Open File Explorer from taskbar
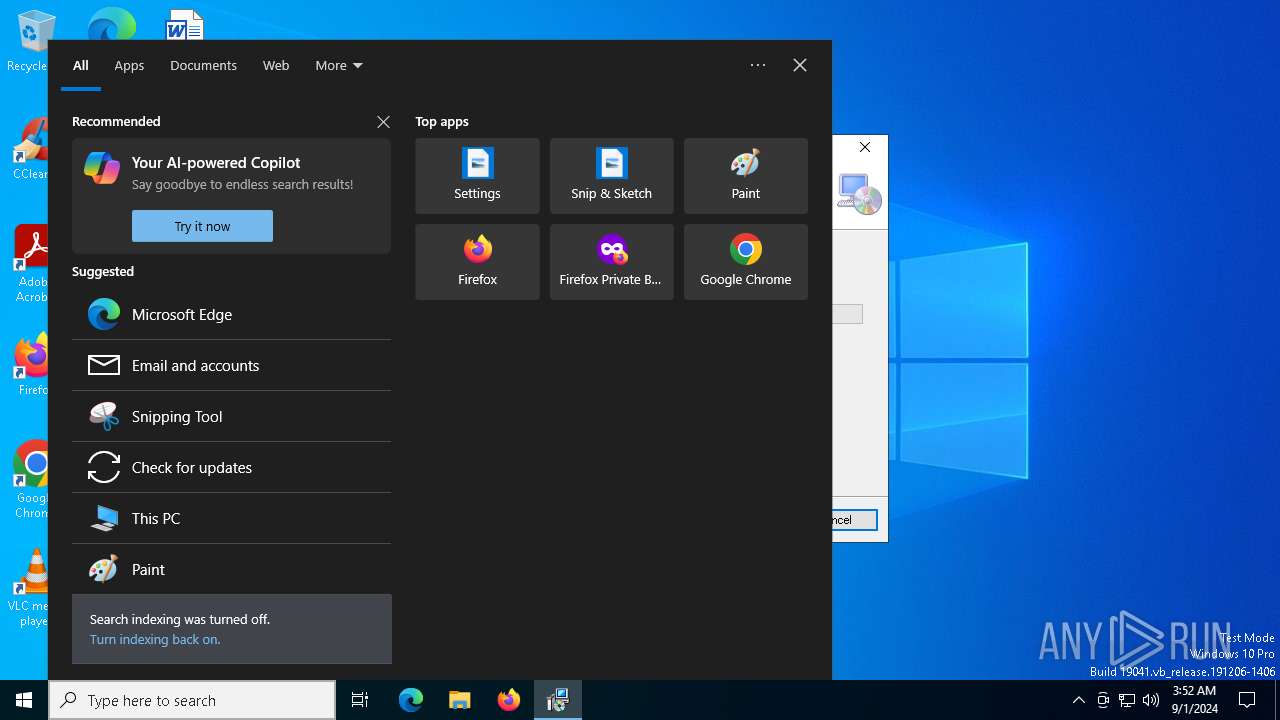Viewport: 1280px width, 720px height. [460, 700]
